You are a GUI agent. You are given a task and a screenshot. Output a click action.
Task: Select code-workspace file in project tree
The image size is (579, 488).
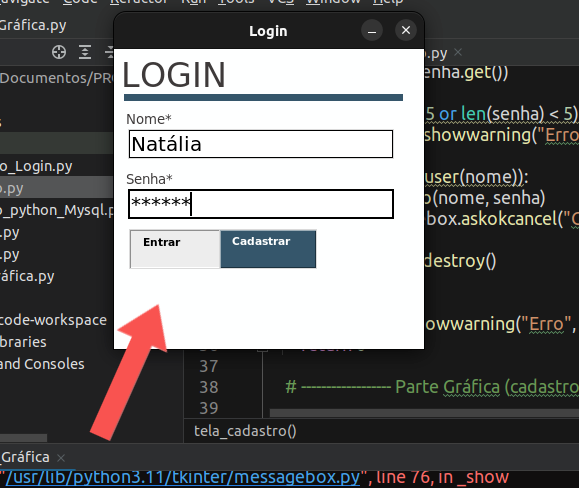pyautogui.click(x=54, y=320)
